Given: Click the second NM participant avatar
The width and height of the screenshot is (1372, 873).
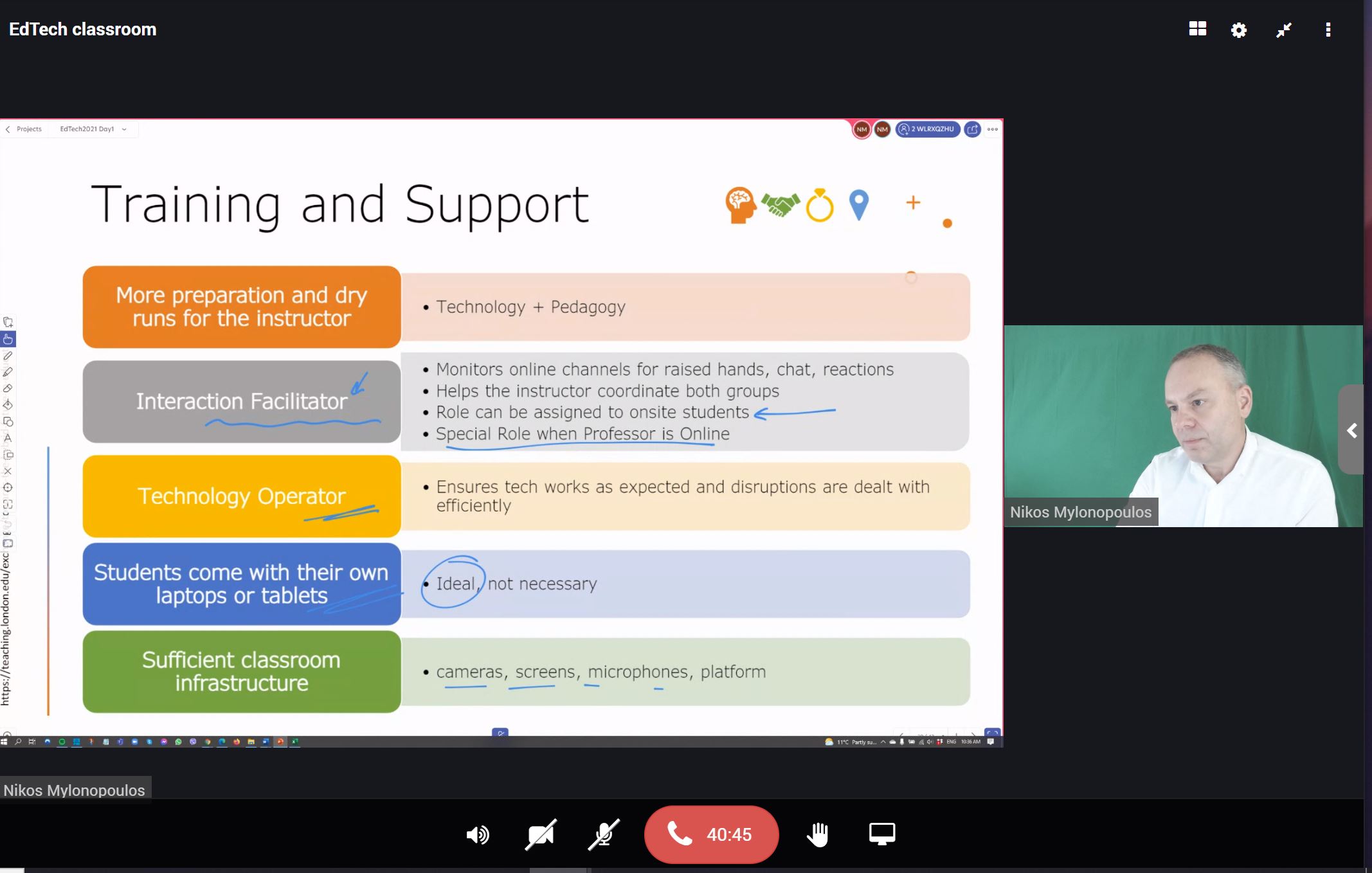Looking at the screenshot, I should 882,129.
